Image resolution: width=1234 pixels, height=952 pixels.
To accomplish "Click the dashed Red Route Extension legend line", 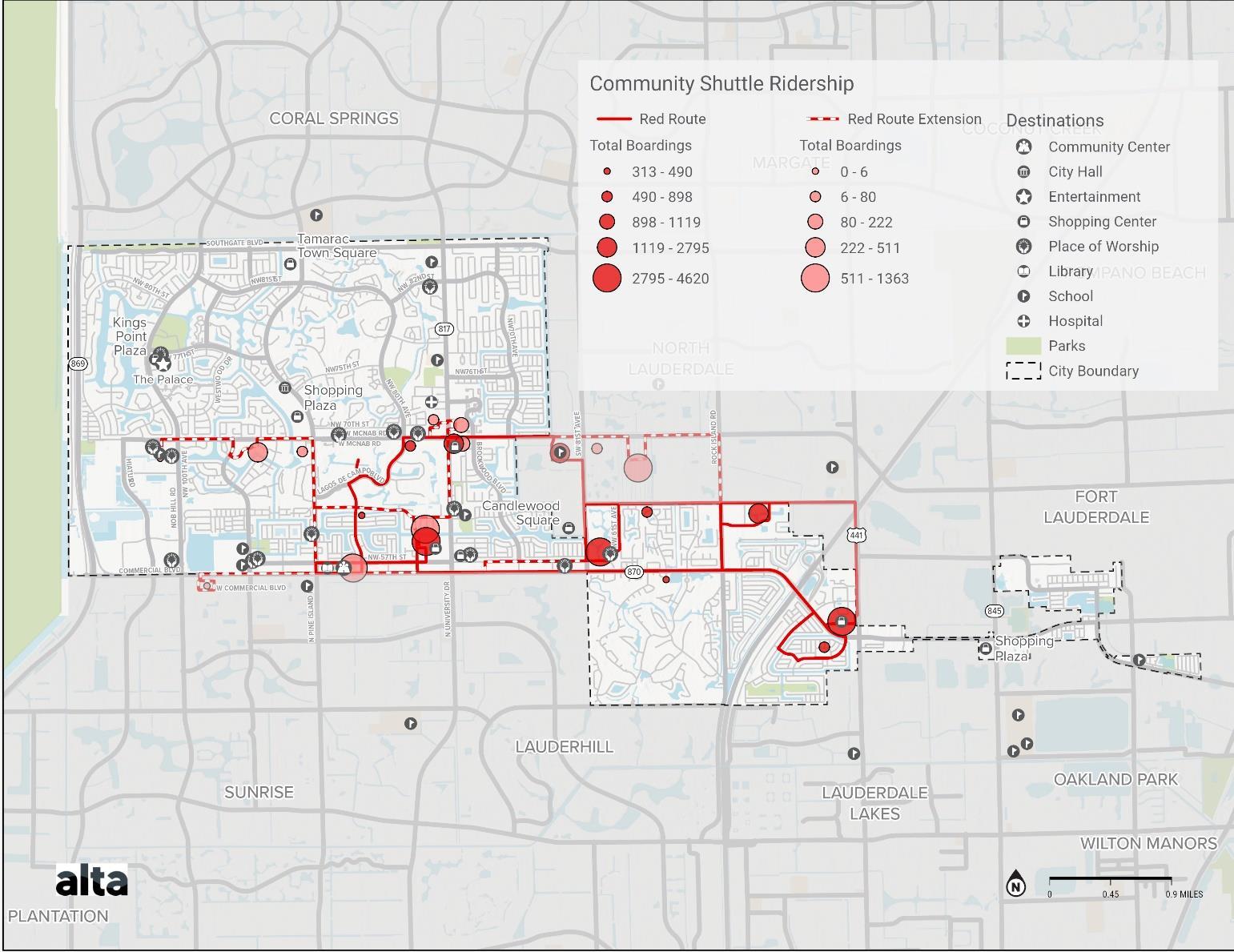I will pyautogui.click(x=822, y=118).
